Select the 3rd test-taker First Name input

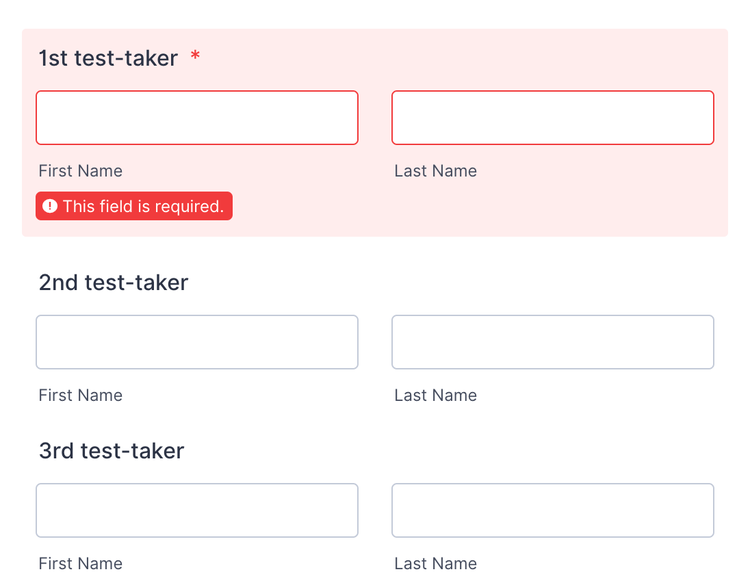pyautogui.click(x=197, y=510)
